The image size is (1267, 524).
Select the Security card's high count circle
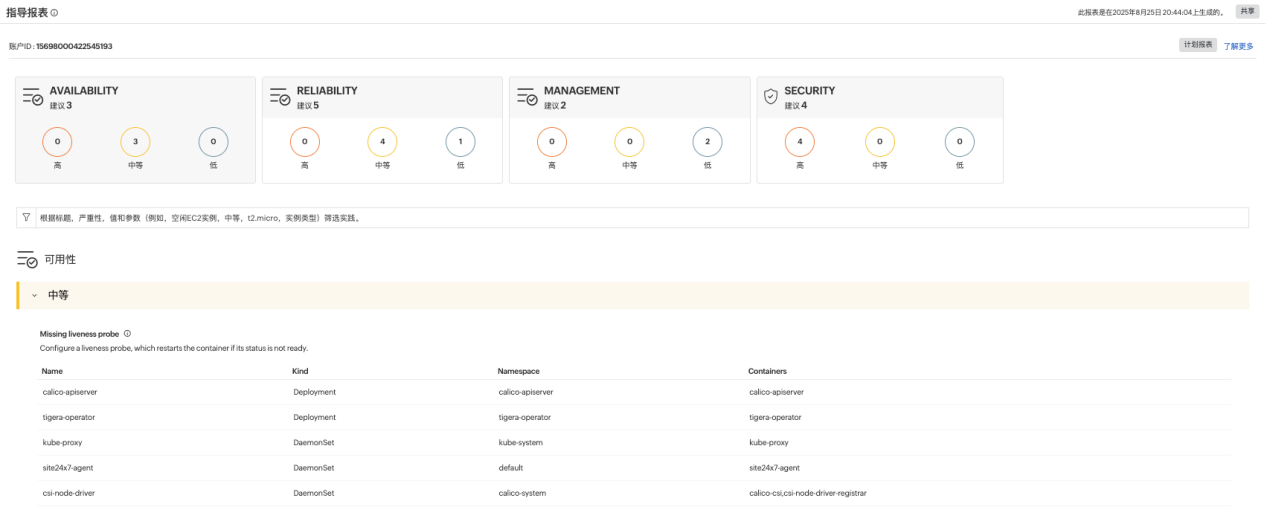point(800,142)
